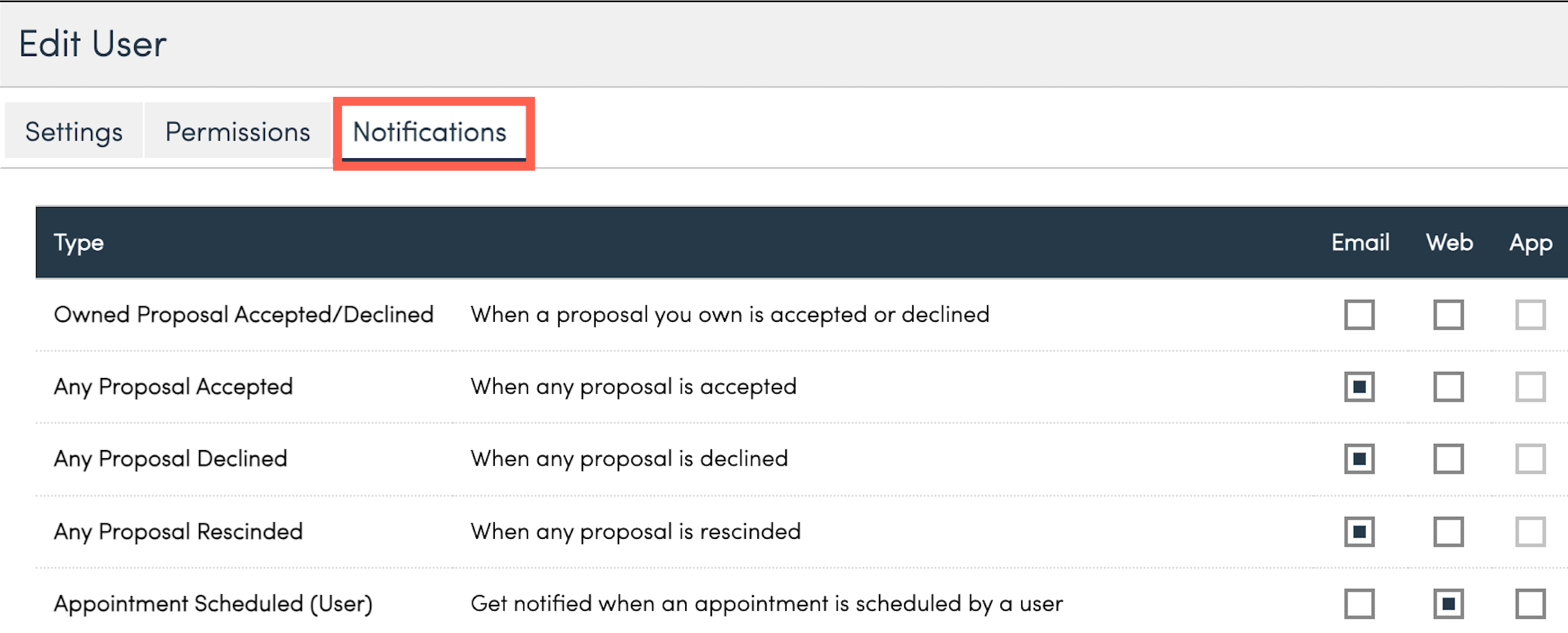Check App for Any Proposal Accepted
This screenshot has height=633, width=1568.
1530,387
